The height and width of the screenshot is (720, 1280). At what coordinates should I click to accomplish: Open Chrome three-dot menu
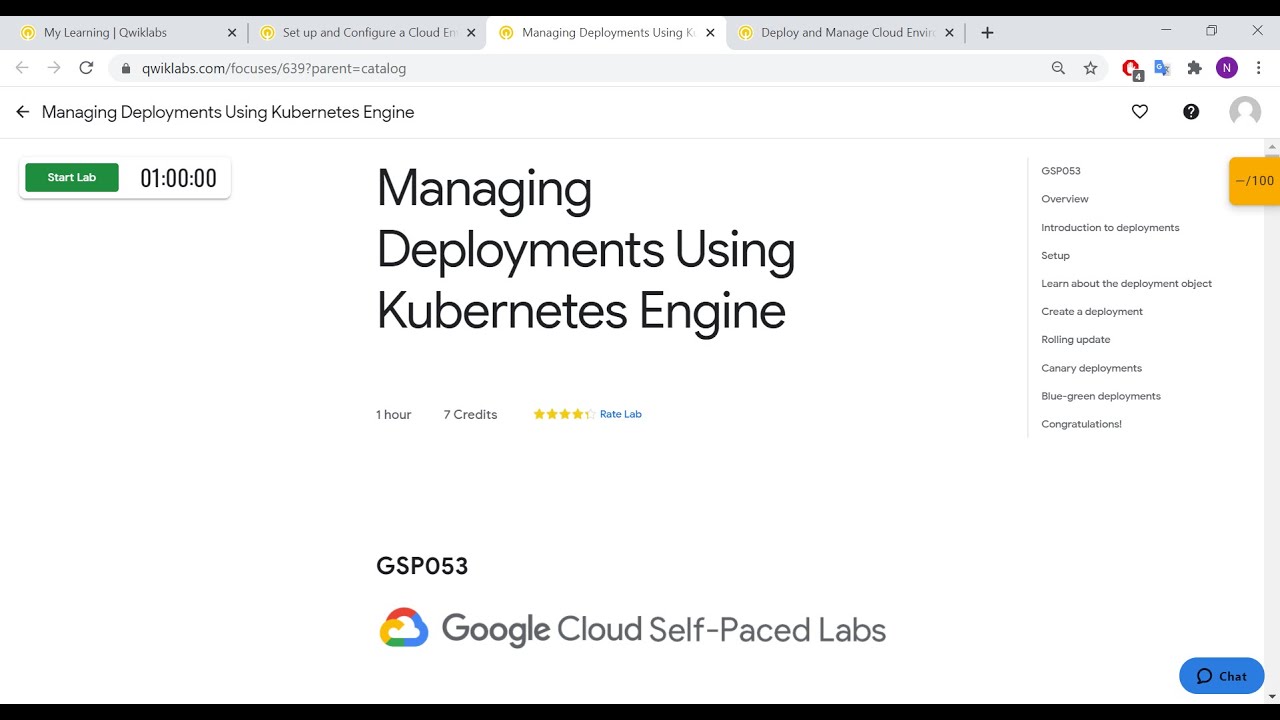(1258, 68)
